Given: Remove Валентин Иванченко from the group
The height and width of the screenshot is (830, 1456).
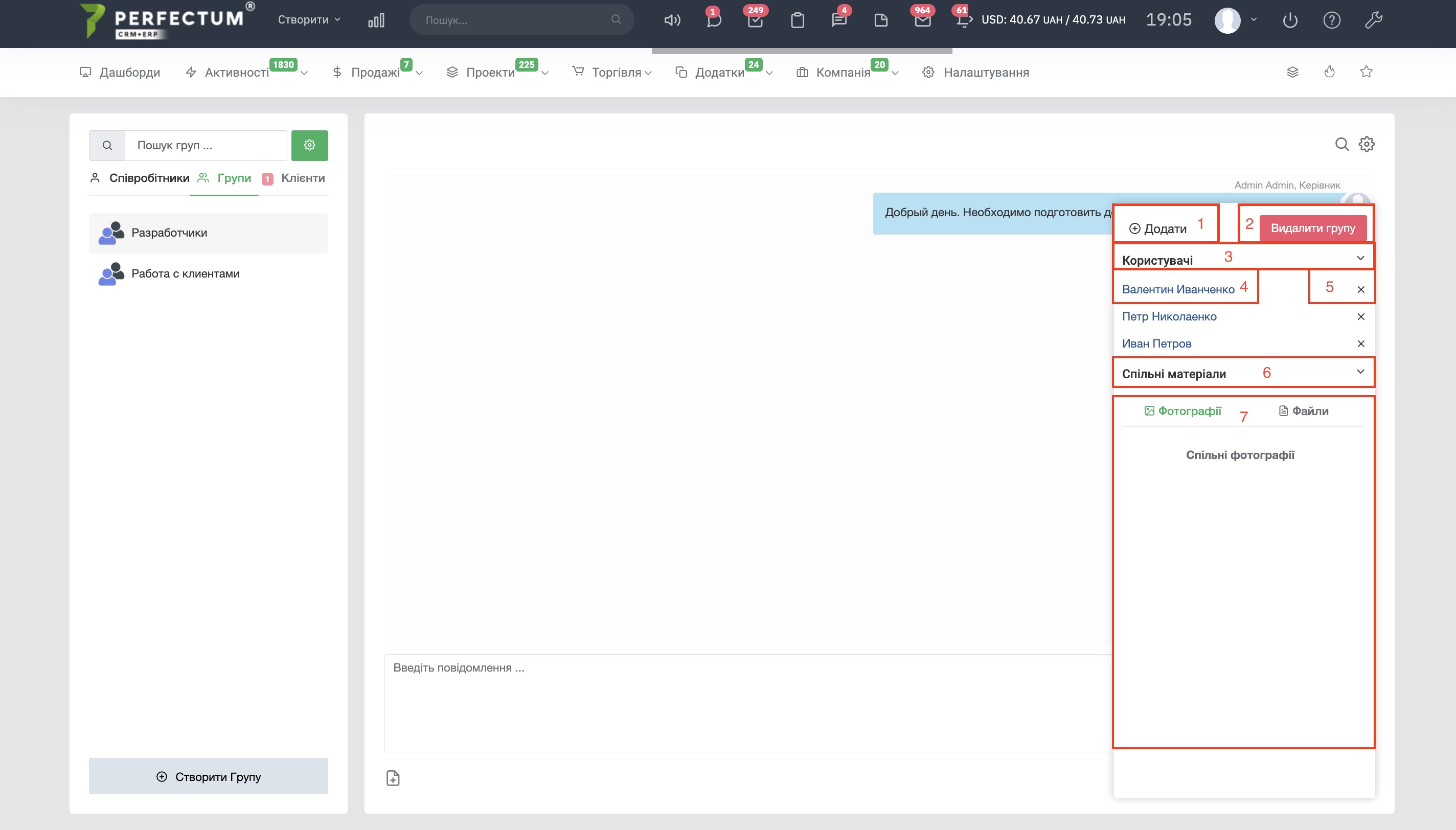Looking at the screenshot, I should click(x=1361, y=290).
